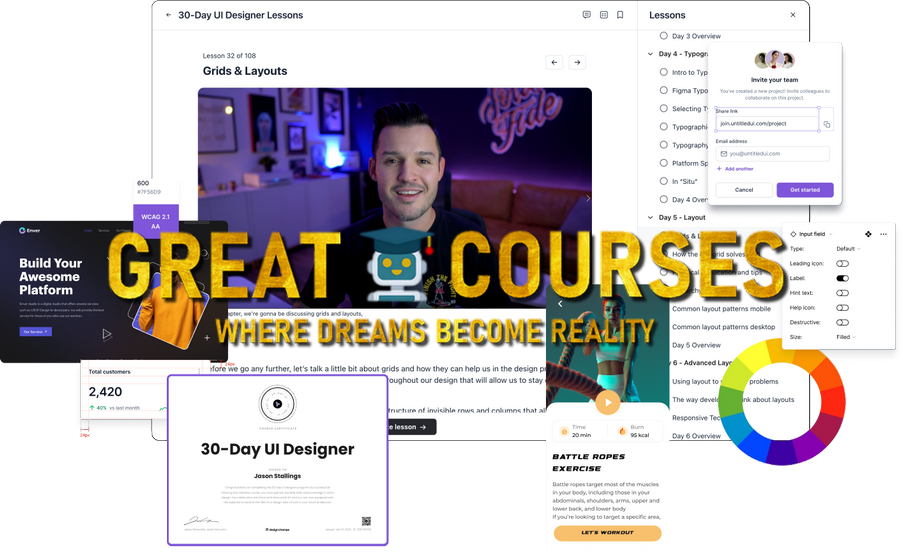
Task: Click the Grids & Layouts lesson title
Action: [x=245, y=71]
